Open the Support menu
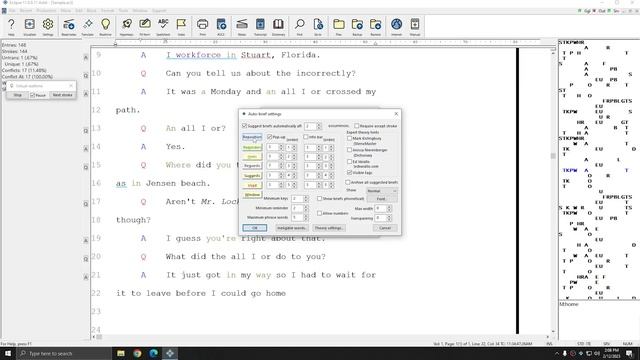The image size is (640, 360). pyautogui.click(x=159, y=11)
